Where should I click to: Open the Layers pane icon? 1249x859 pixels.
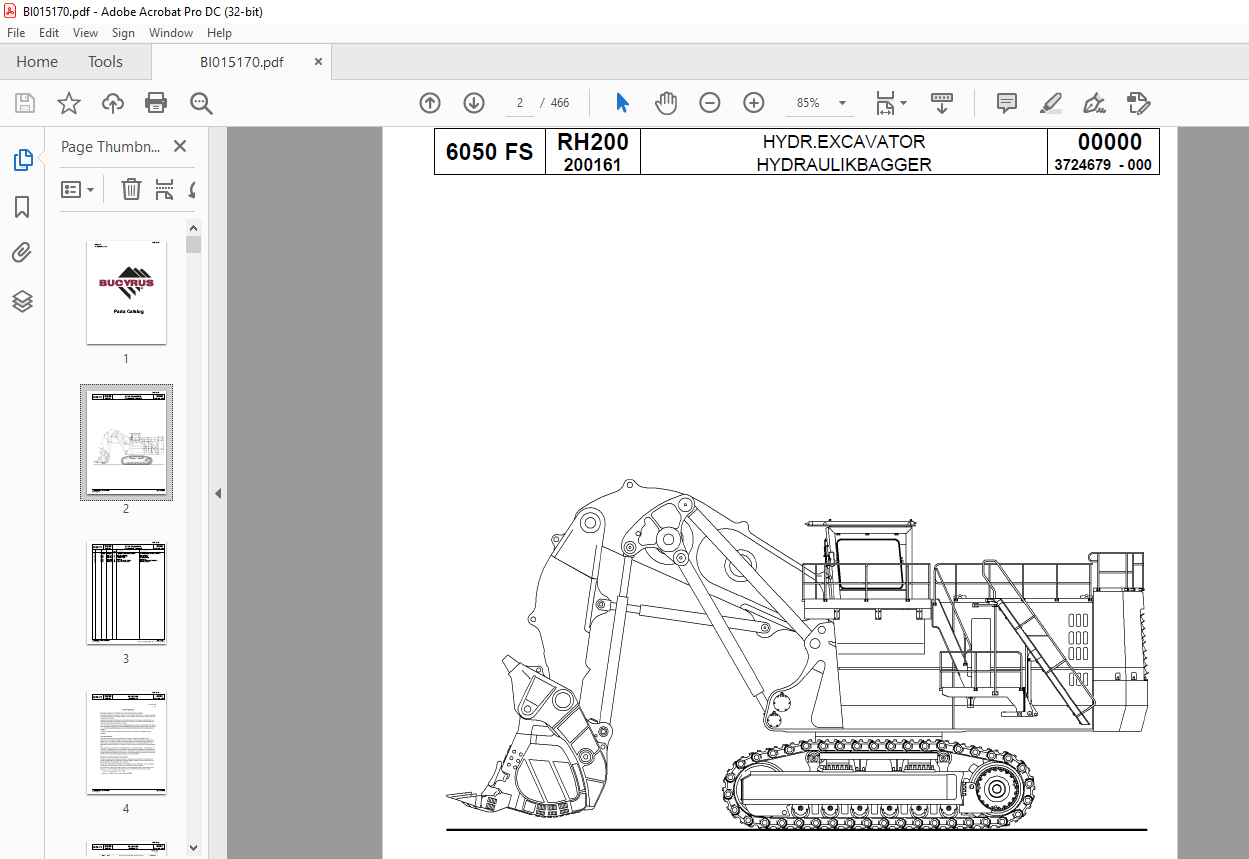[x=22, y=301]
